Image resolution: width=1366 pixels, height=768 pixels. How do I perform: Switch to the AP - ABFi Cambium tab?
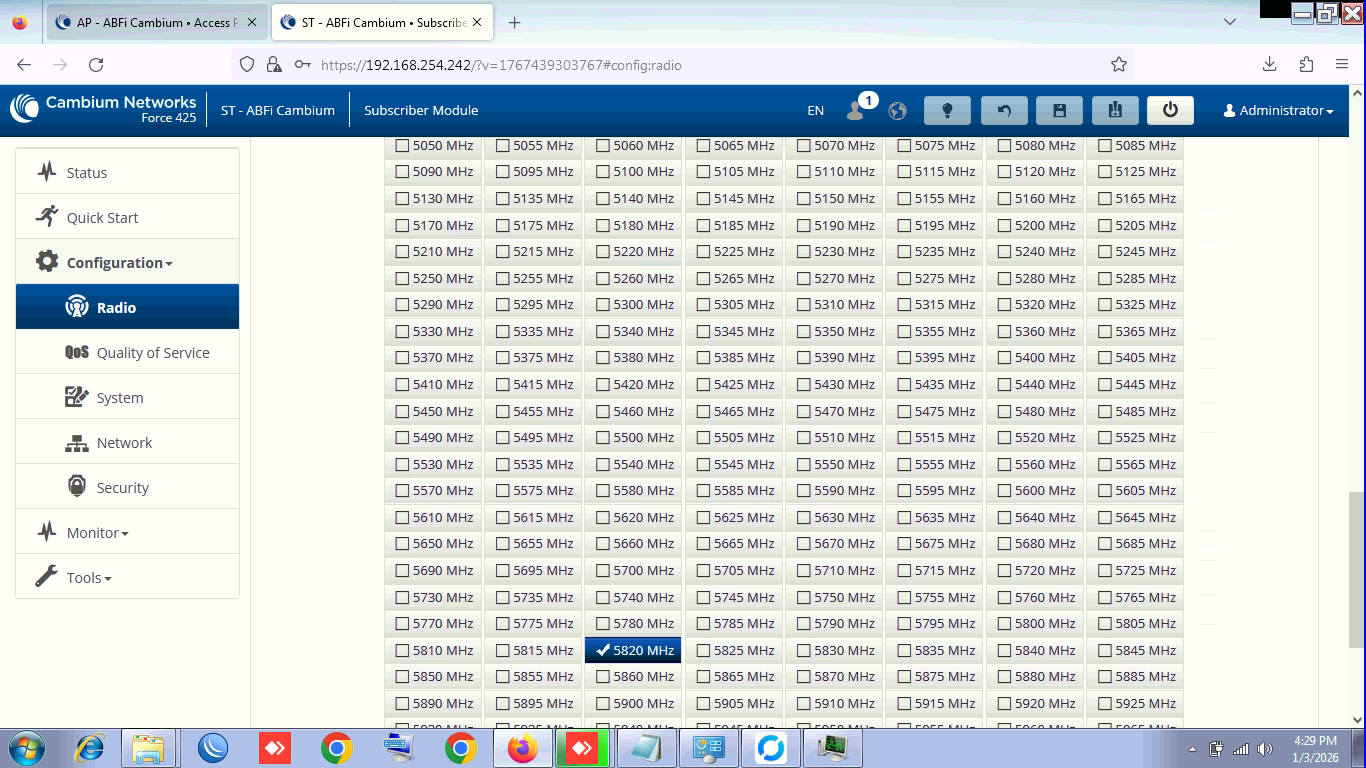click(x=156, y=22)
